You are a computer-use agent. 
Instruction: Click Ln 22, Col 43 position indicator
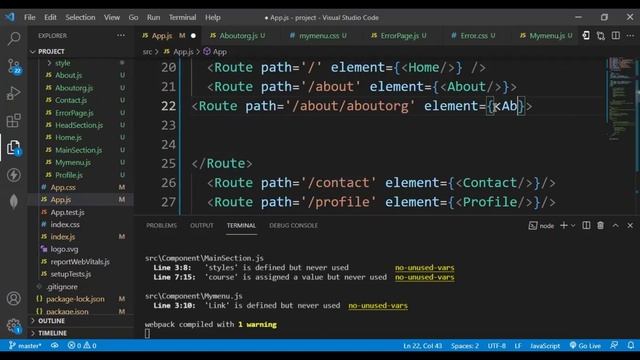[x=422, y=345]
